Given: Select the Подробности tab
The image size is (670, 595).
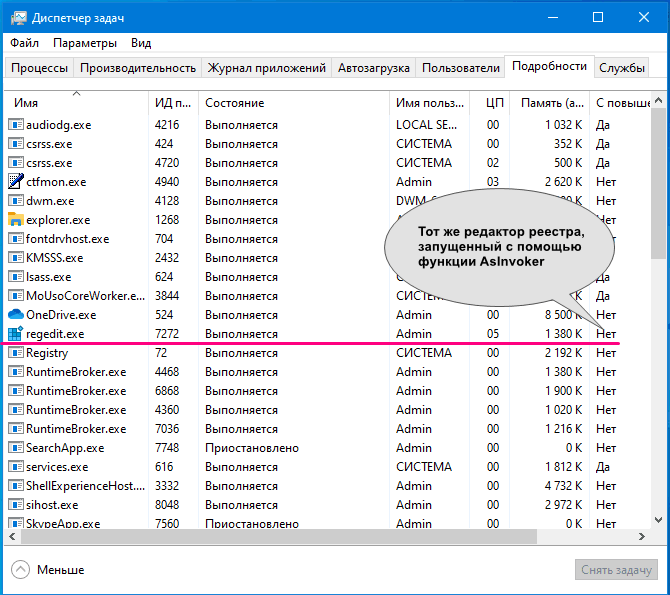Looking at the screenshot, I should 549,66.
